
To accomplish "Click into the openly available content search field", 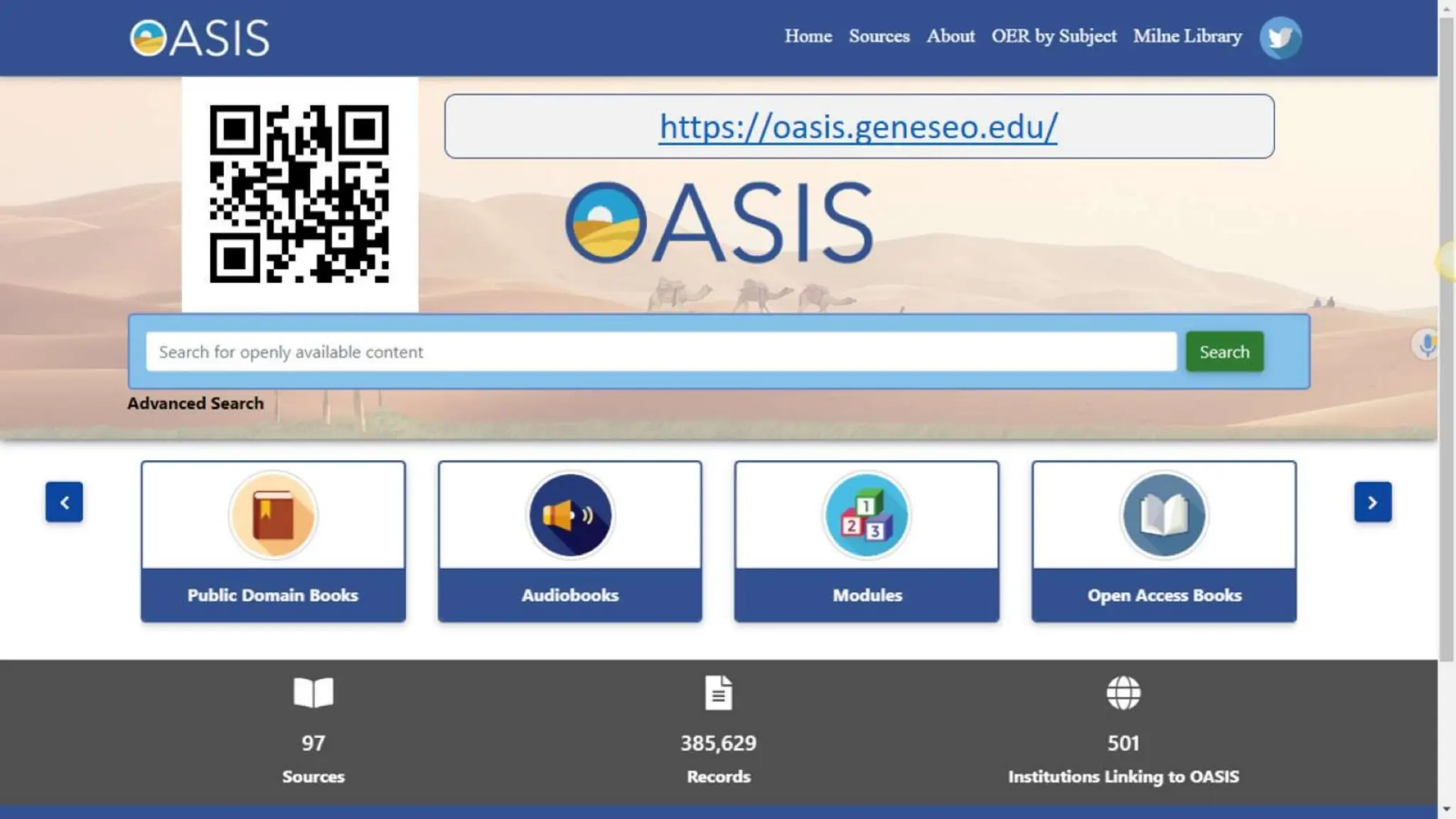I will pyautogui.click(x=661, y=352).
